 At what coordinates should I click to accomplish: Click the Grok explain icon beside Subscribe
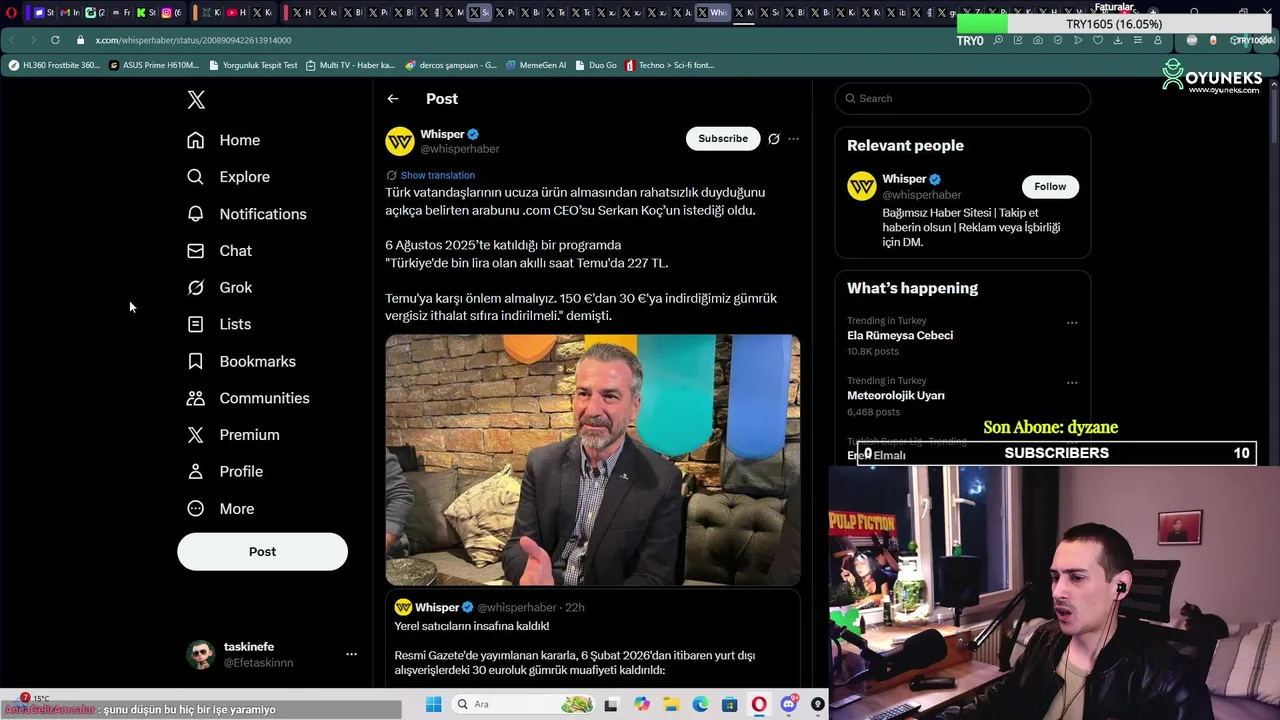point(774,139)
